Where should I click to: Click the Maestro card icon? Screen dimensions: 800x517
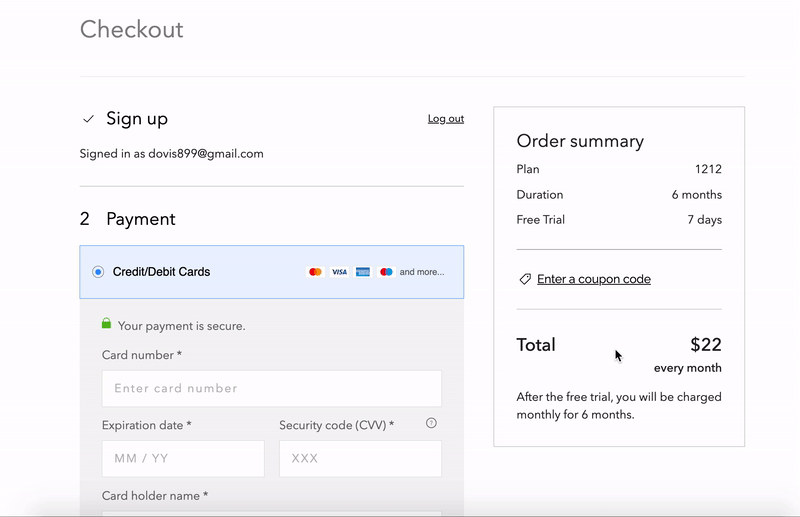point(386,272)
